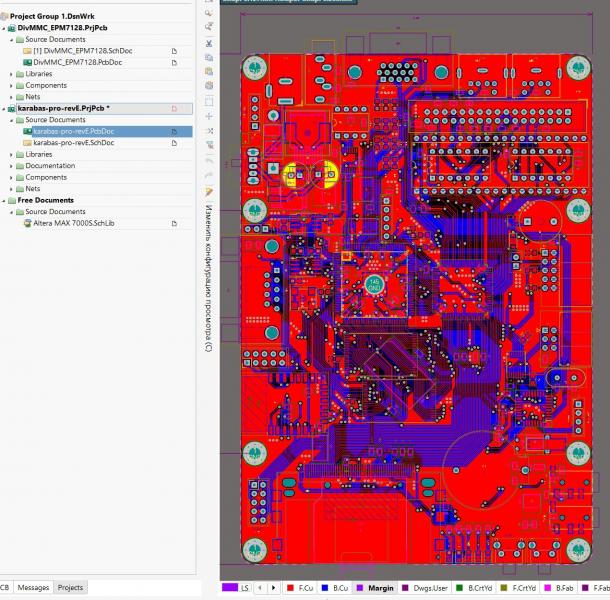The image size is (610, 600).
Task: Click the purple LS current layer color swatch
Action: pos(229,588)
